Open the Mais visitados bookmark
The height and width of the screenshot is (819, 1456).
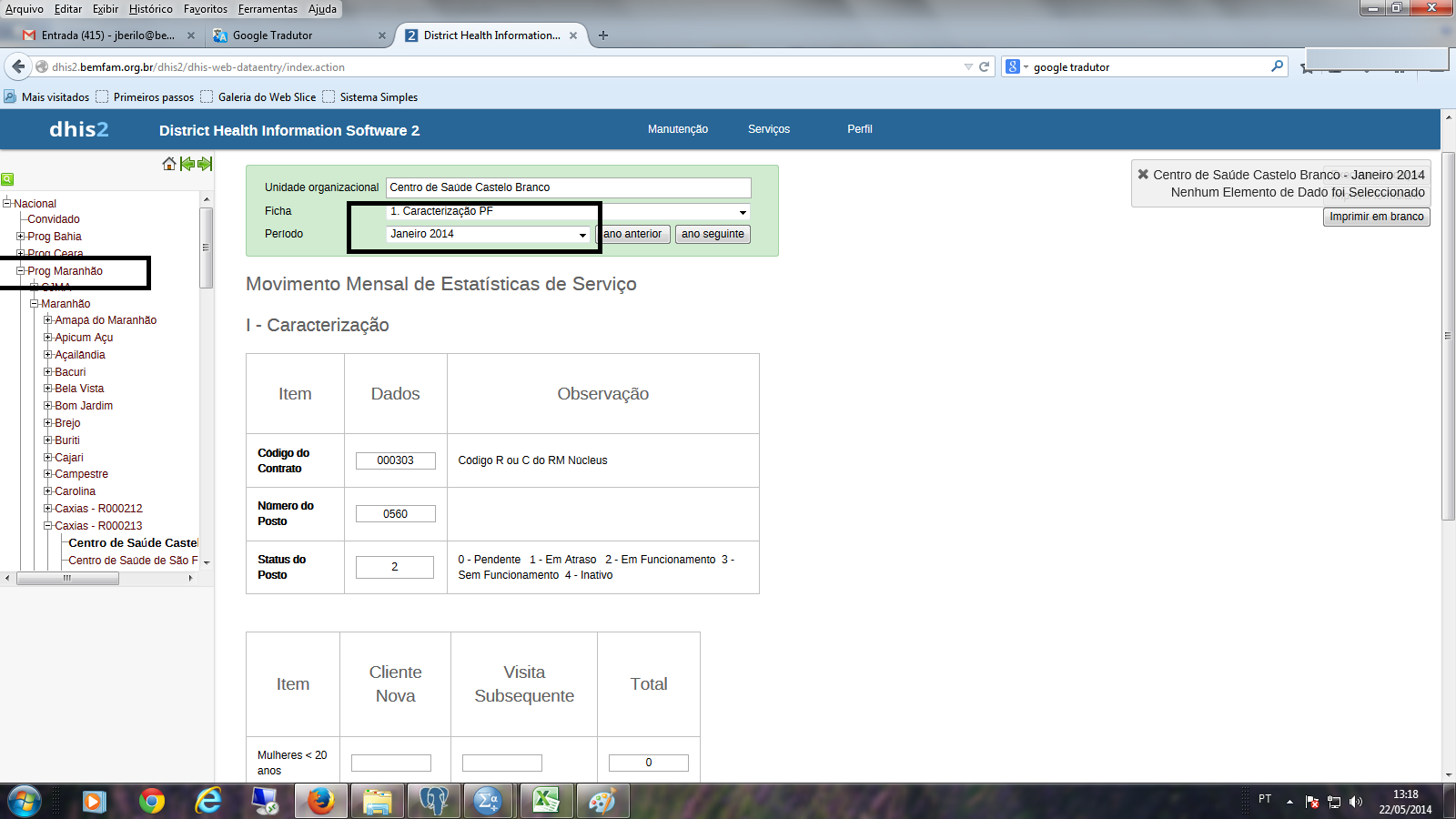pyautogui.click(x=47, y=97)
